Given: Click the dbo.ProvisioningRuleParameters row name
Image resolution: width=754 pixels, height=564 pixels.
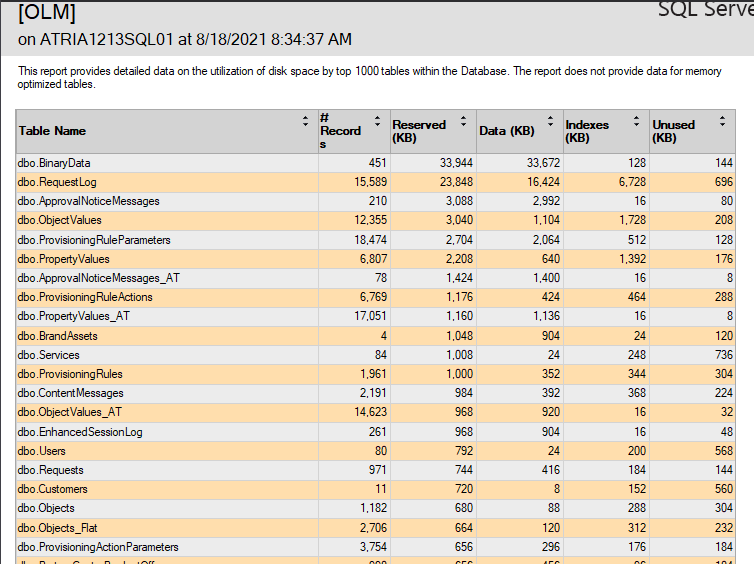Looking at the screenshot, I should coord(94,240).
